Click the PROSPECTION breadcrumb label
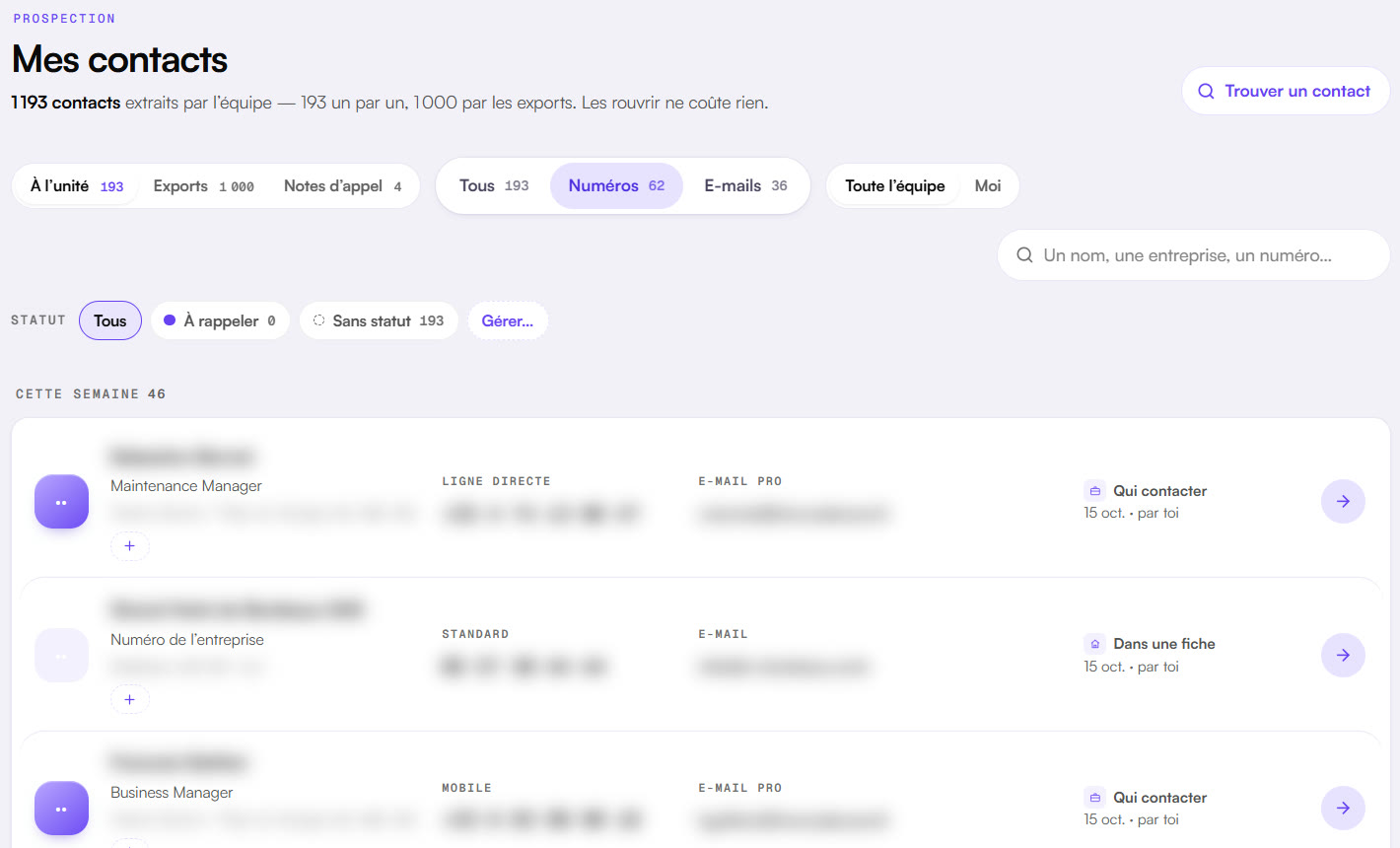This screenshot has height=848, width=1400. (x=64, y=19)
